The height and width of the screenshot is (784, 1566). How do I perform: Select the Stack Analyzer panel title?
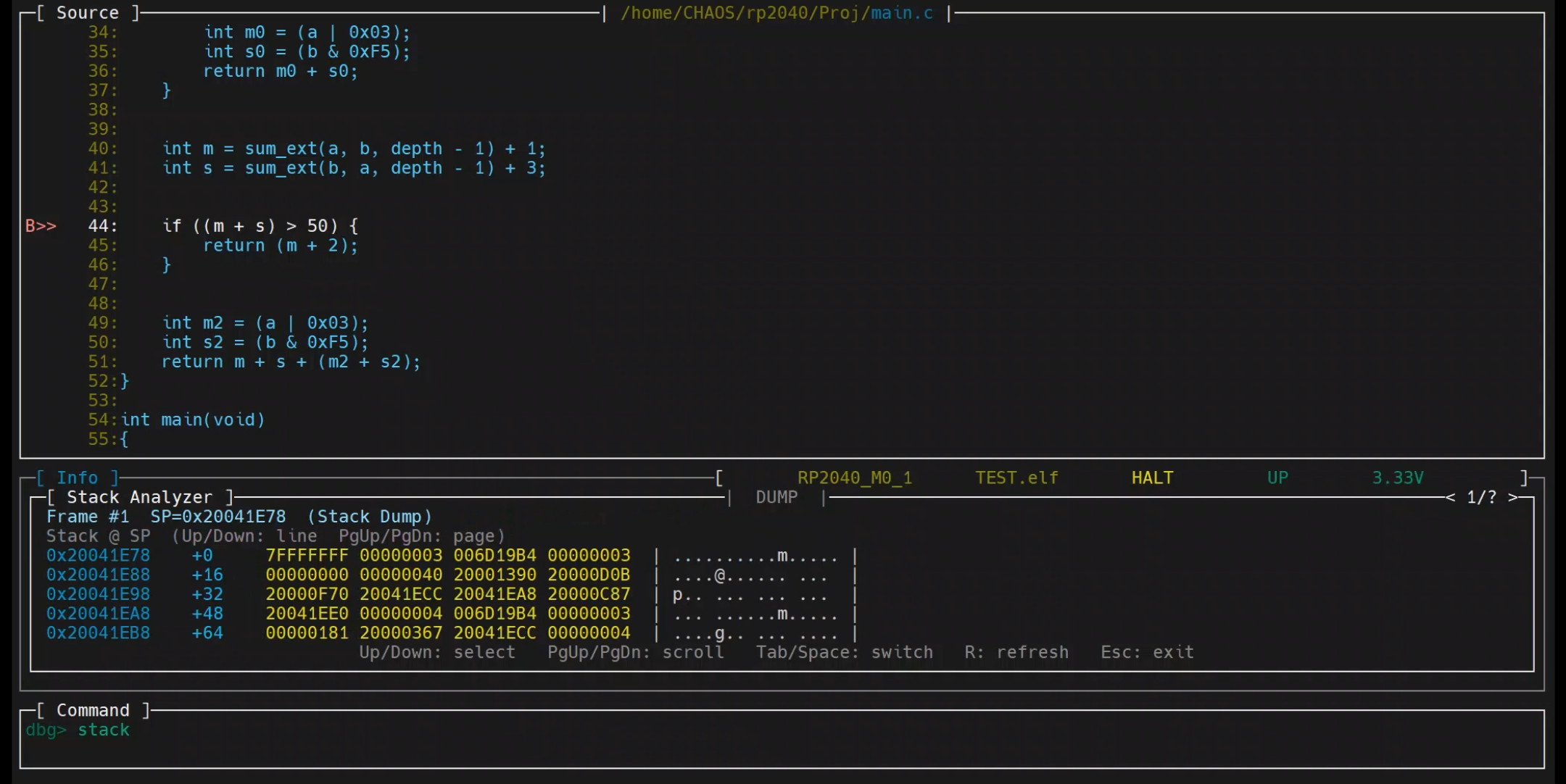[139, 498]
